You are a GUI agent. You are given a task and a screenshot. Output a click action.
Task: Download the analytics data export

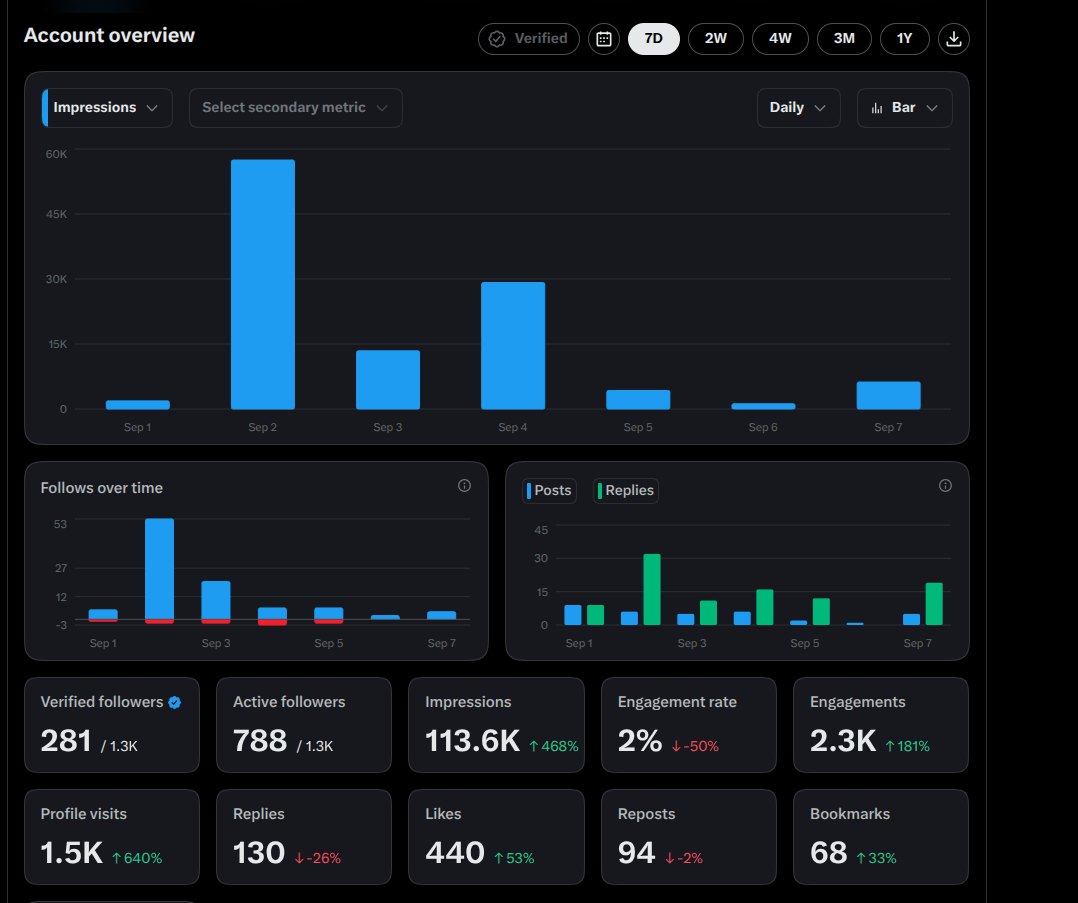(x=954, y=39)
